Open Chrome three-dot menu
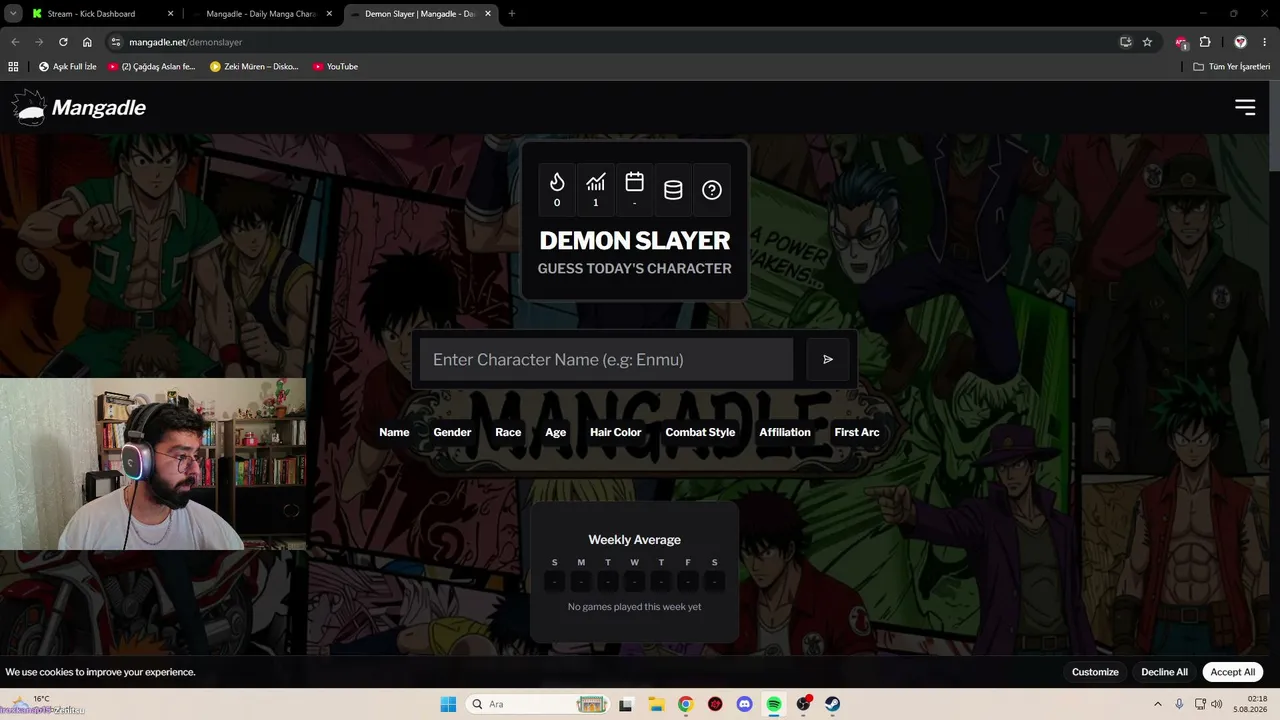1280x720 pixels. (1264, 42)
